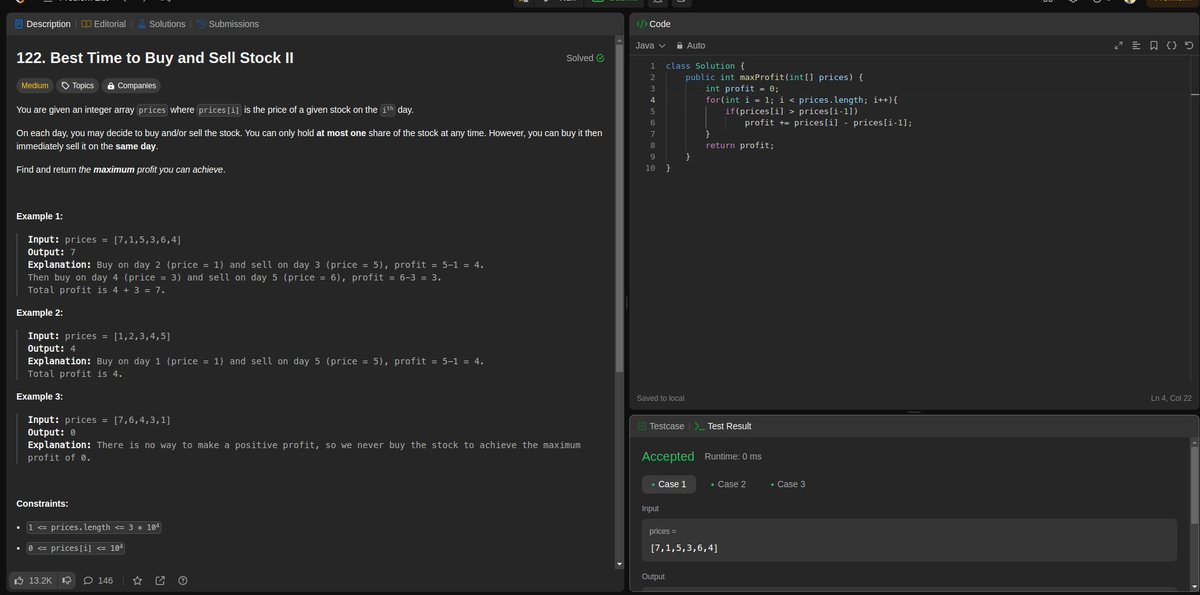
Task: Format the code with the format lines icon
Action: click(1137, 45)
